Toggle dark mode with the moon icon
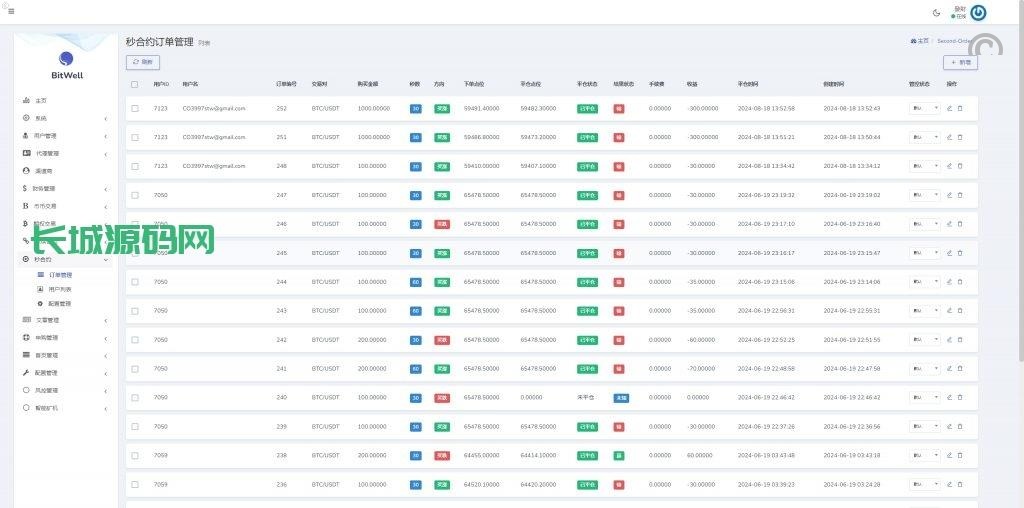The image size is (1024, 508). (x=936, y=13)
